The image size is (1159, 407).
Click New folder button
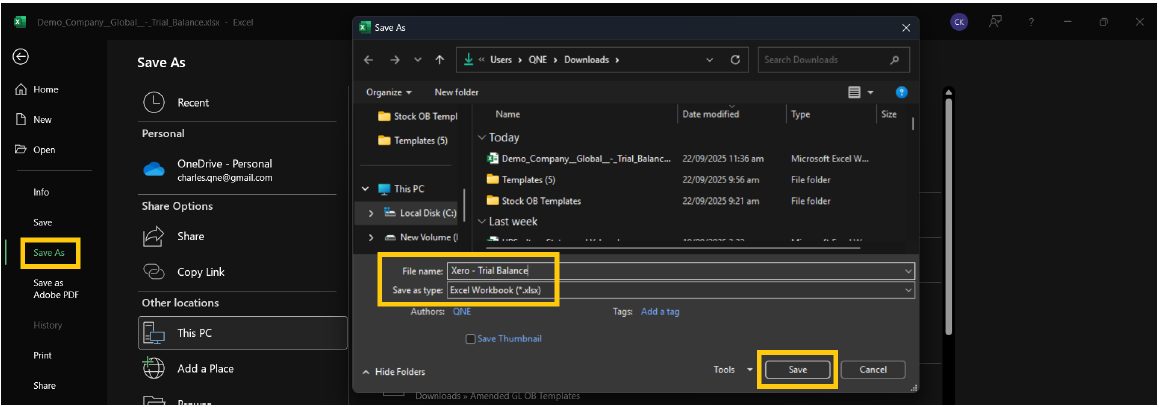tap(456, 92)
